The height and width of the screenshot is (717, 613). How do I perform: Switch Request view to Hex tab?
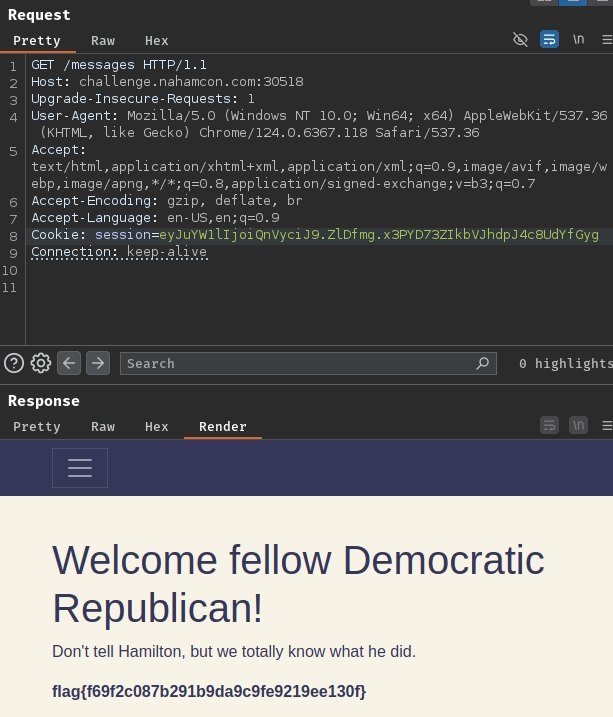[x=157, y=41]
